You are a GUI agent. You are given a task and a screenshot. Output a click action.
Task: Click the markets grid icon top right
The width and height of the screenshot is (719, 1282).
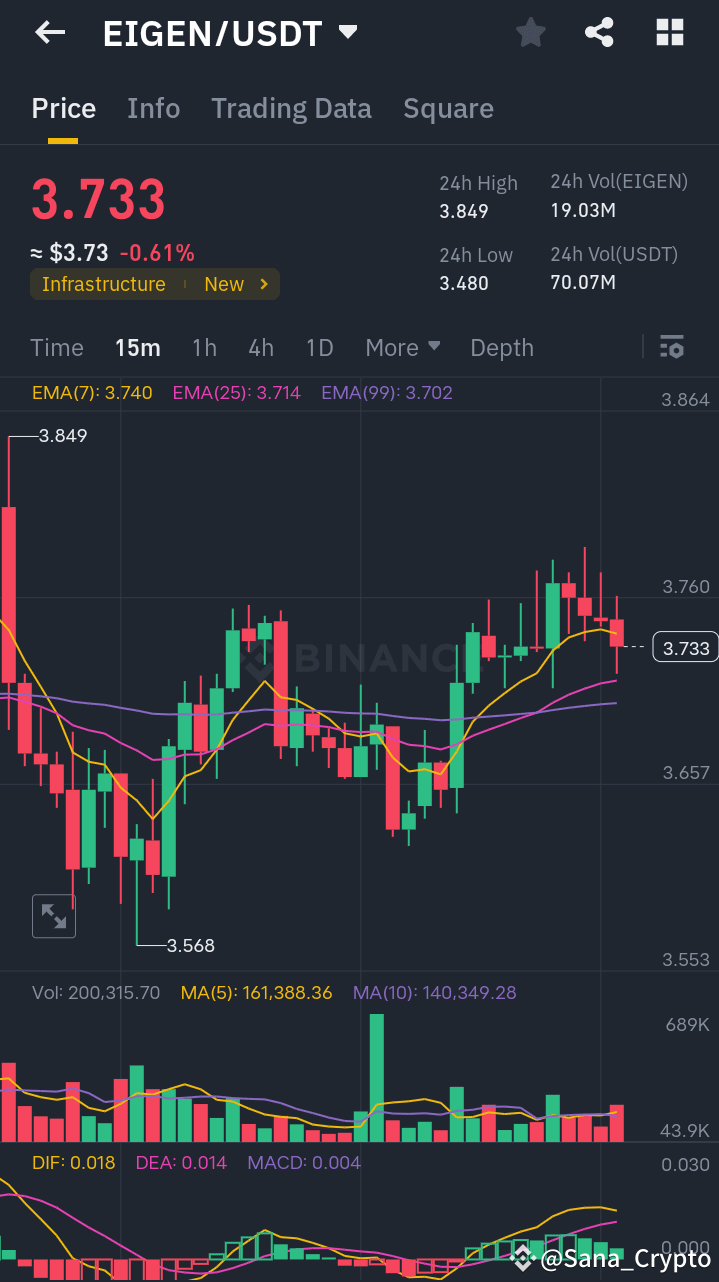(669, 32)
